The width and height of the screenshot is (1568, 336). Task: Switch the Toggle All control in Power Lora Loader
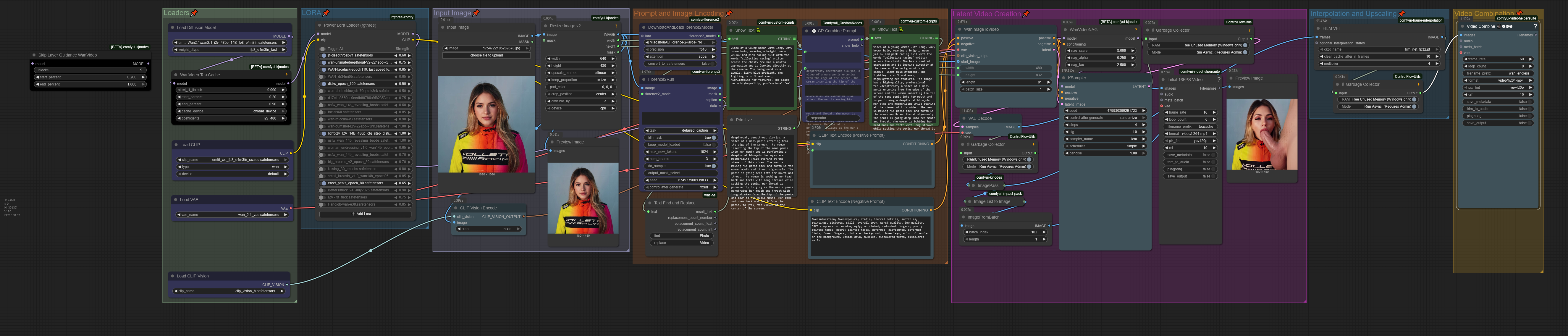(x=323, y=49)
